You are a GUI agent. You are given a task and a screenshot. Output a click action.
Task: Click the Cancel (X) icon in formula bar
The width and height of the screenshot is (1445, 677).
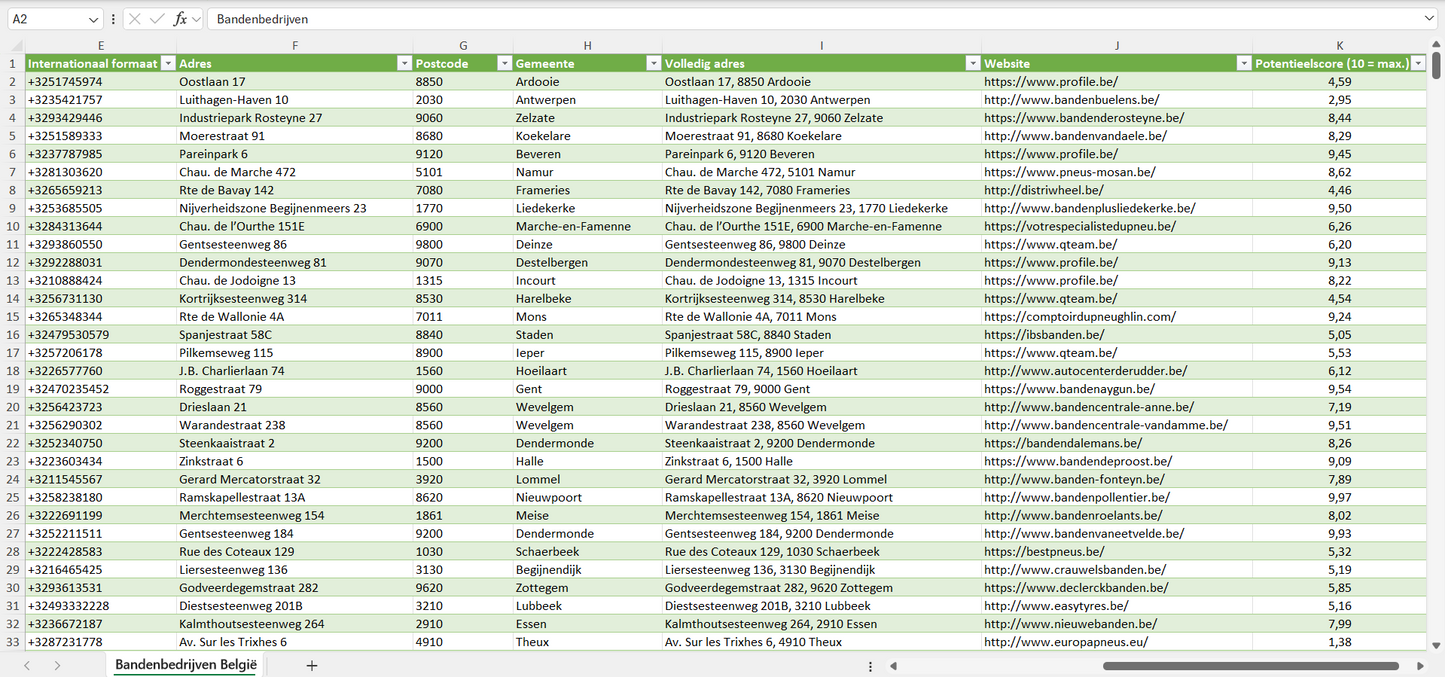pos(135,19)
